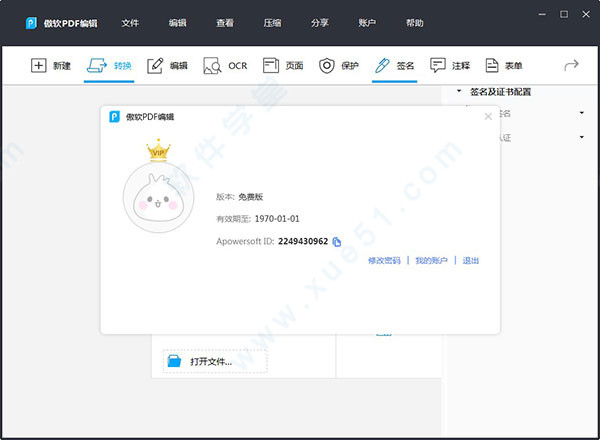The image size is (600, 440).
Task: Open the 压缩 menu
Action: click(x=272, y=23)
